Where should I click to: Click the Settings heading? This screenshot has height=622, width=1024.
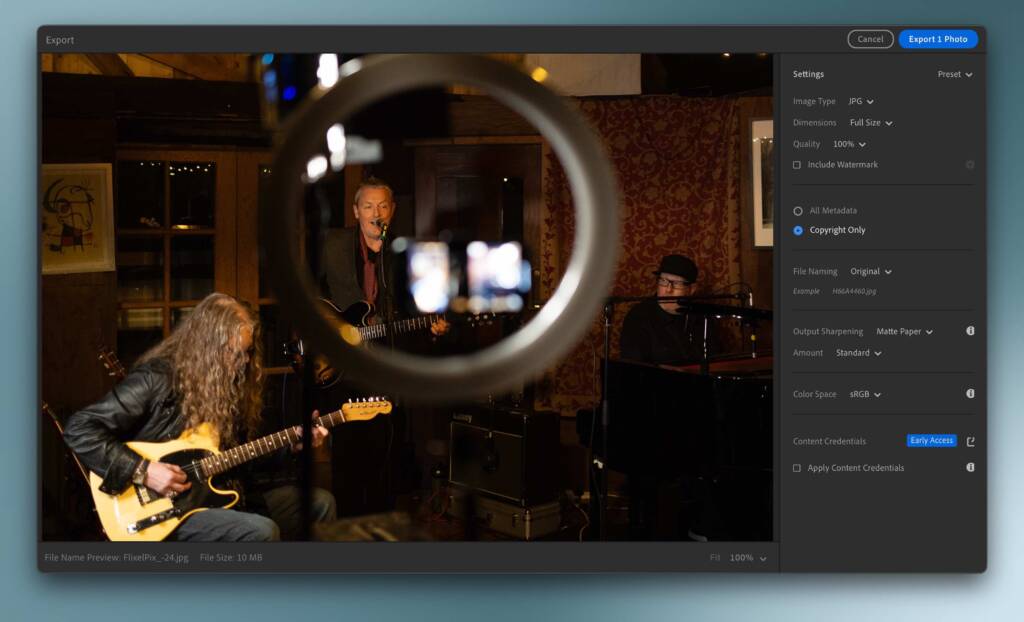pos(808,74)
